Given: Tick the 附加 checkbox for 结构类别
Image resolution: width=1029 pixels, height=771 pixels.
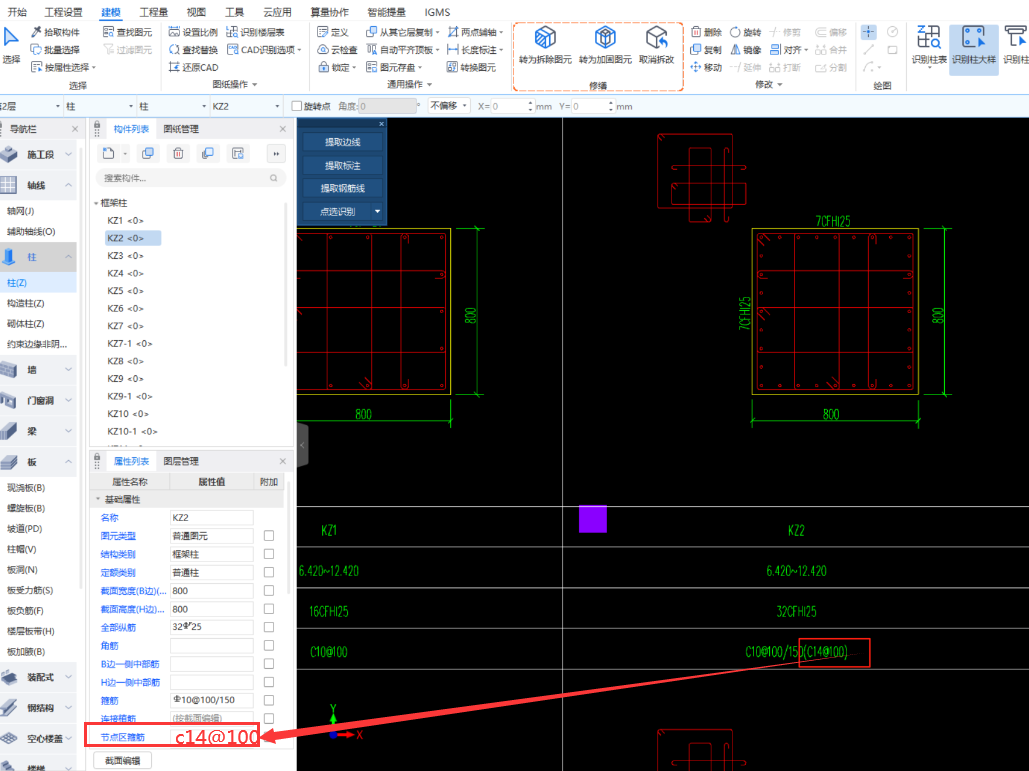Looking at the screenshot, I should [x=269, y=554].
